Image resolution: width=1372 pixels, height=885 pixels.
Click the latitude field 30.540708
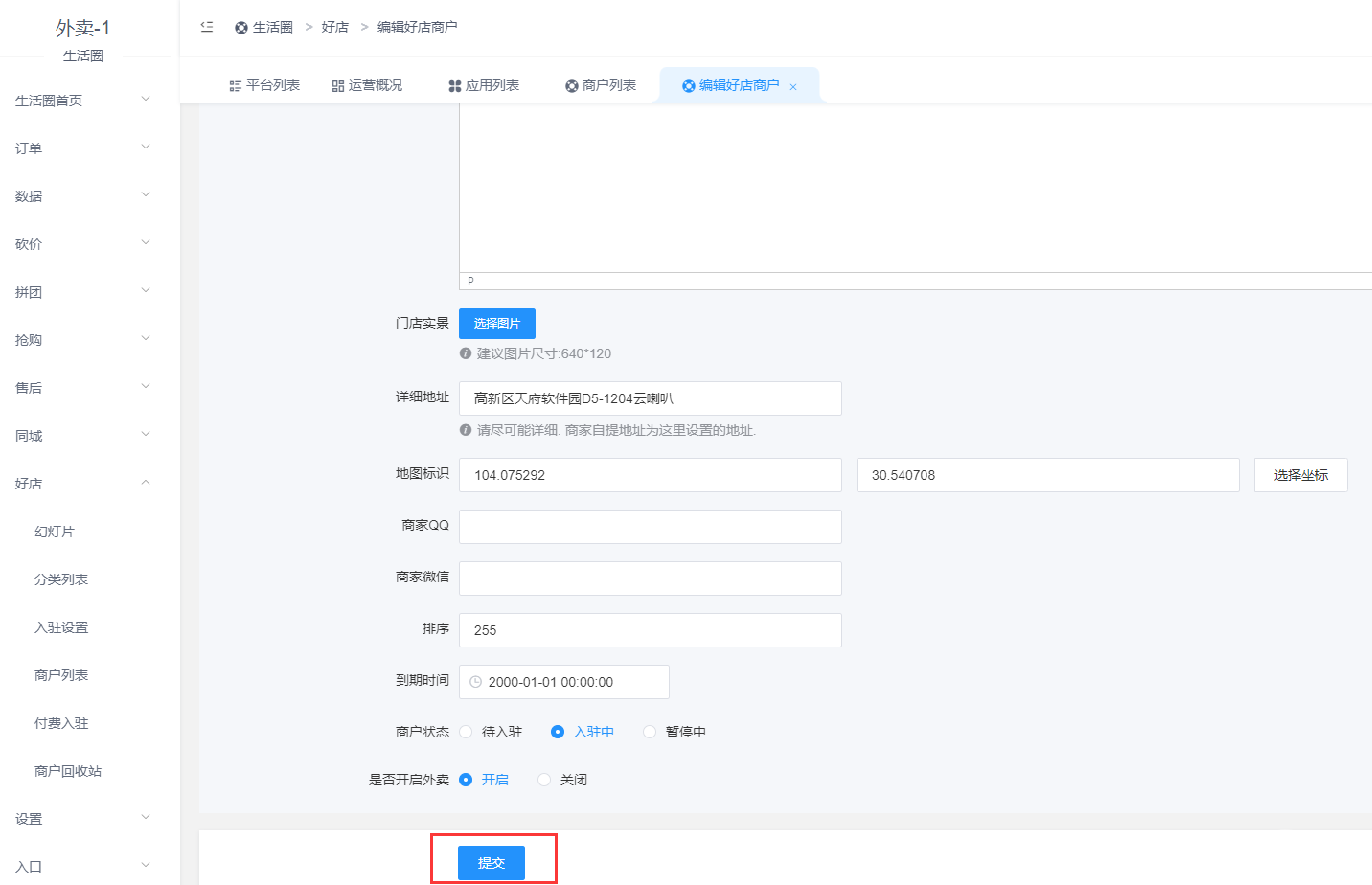pyautogui.click(x=1048, y=475)
